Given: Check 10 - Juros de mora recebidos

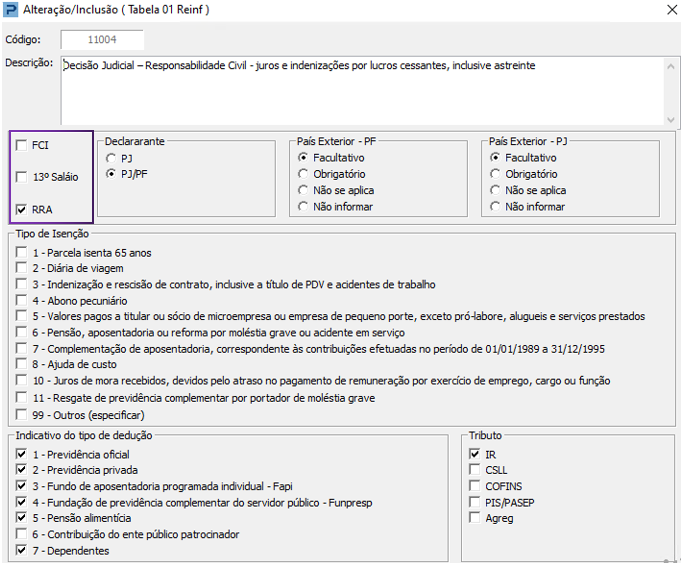Looking at the screenshot, I should [21, 380].
